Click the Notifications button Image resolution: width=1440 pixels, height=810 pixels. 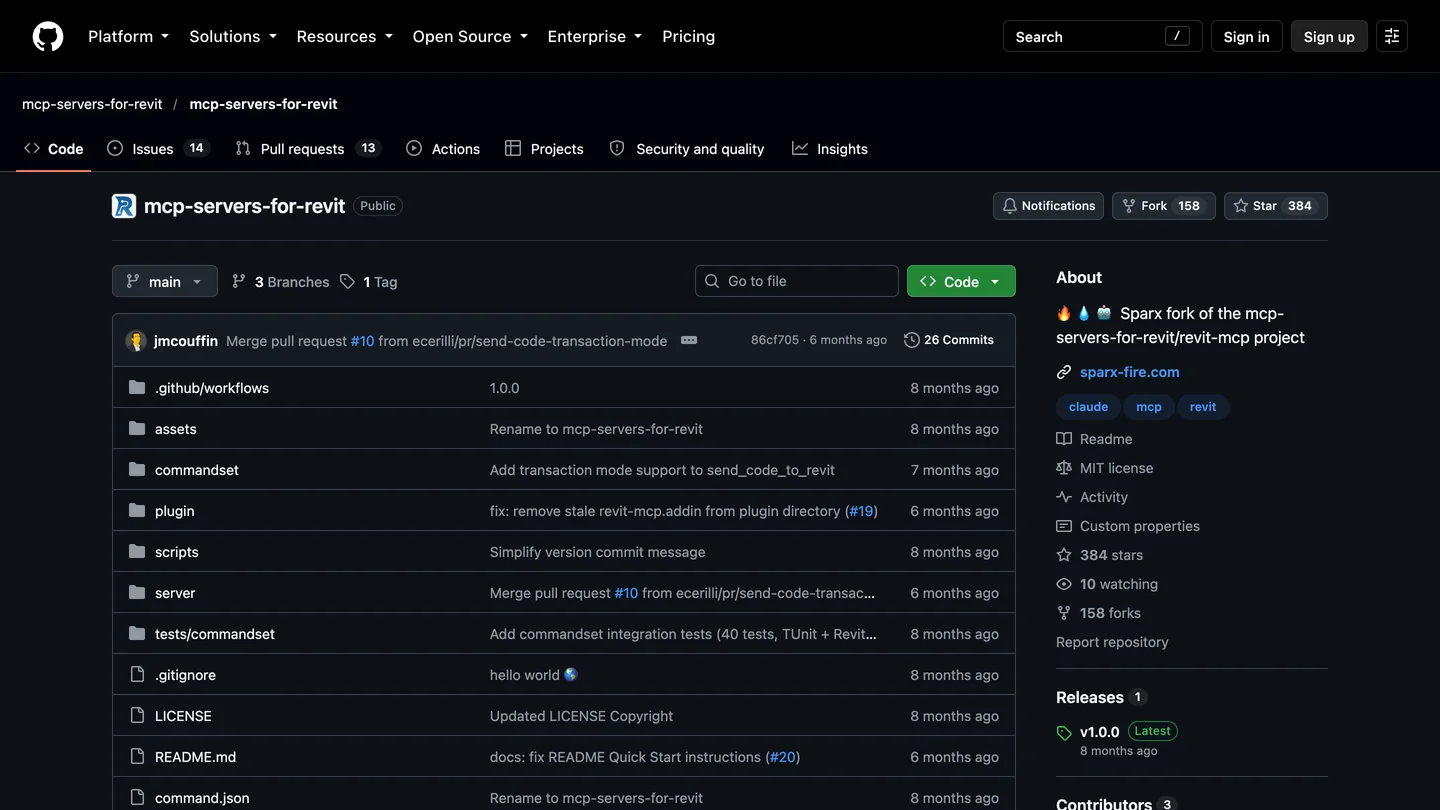(1048, 206)
